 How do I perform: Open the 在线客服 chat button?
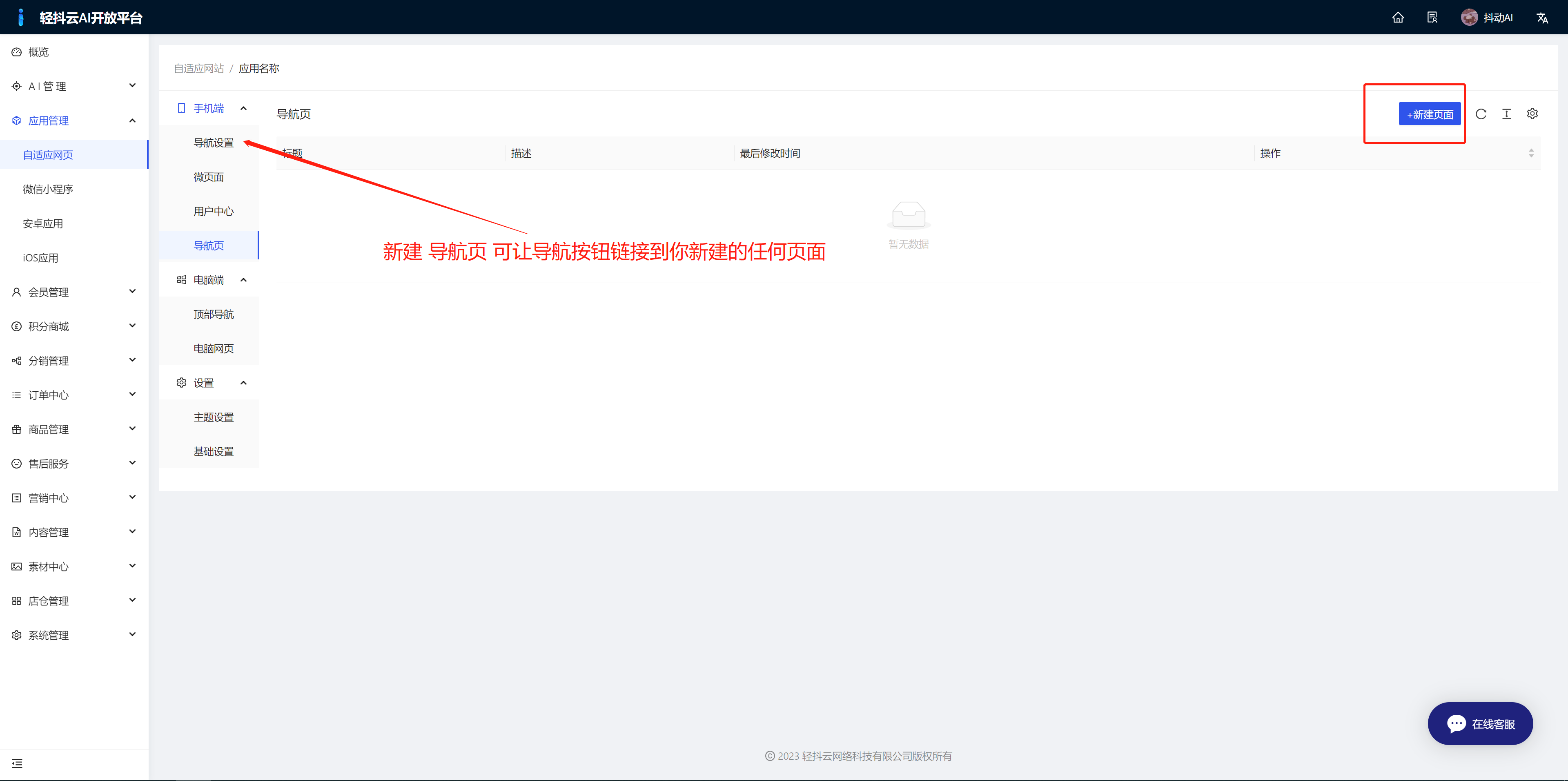pyautogui.click(x=1480, y=724)
